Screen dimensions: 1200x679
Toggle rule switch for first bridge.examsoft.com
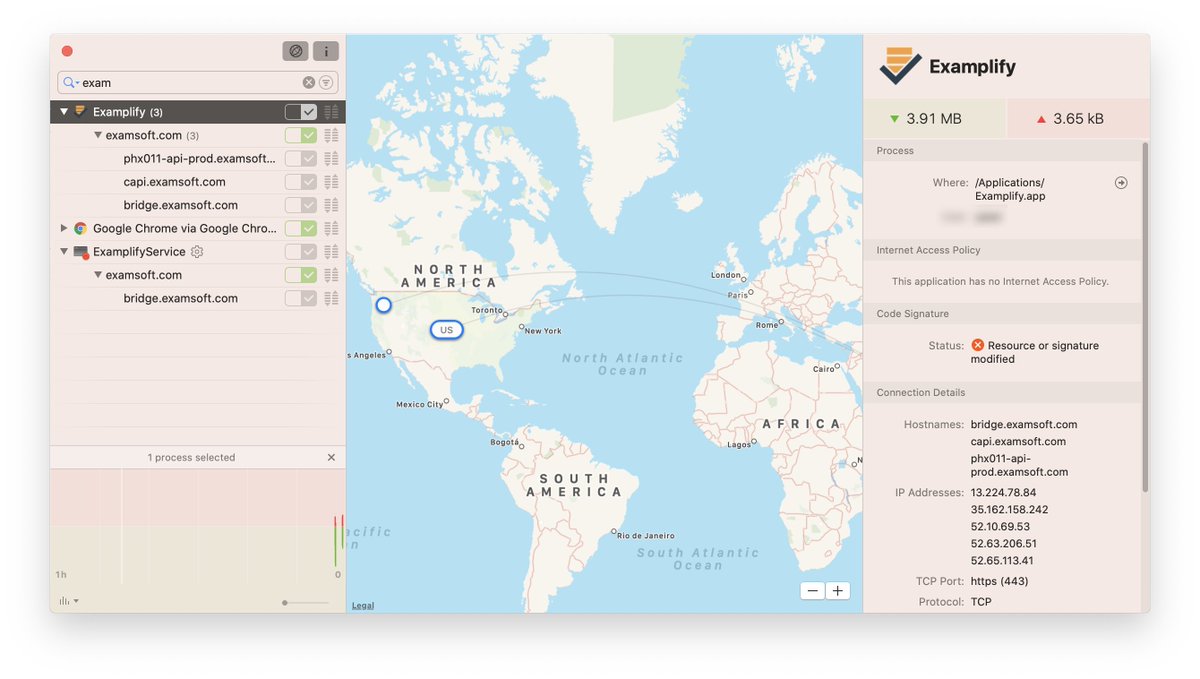point(301,205)
